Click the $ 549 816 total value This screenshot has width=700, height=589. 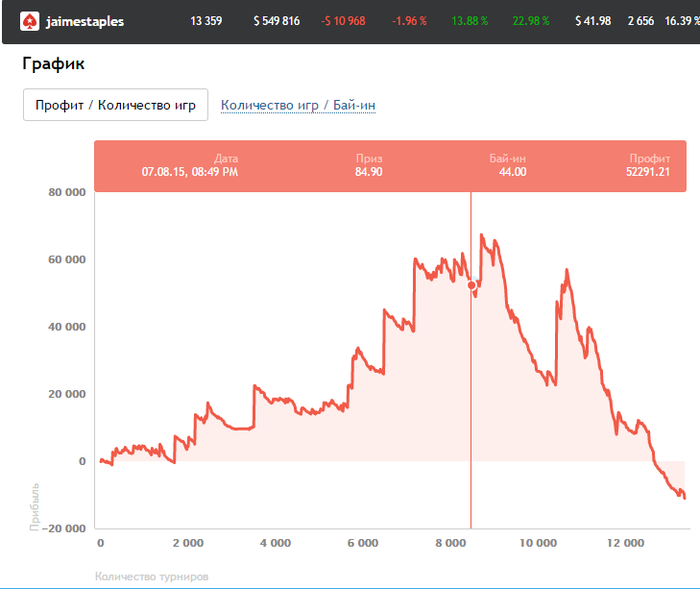click(277, 21)
